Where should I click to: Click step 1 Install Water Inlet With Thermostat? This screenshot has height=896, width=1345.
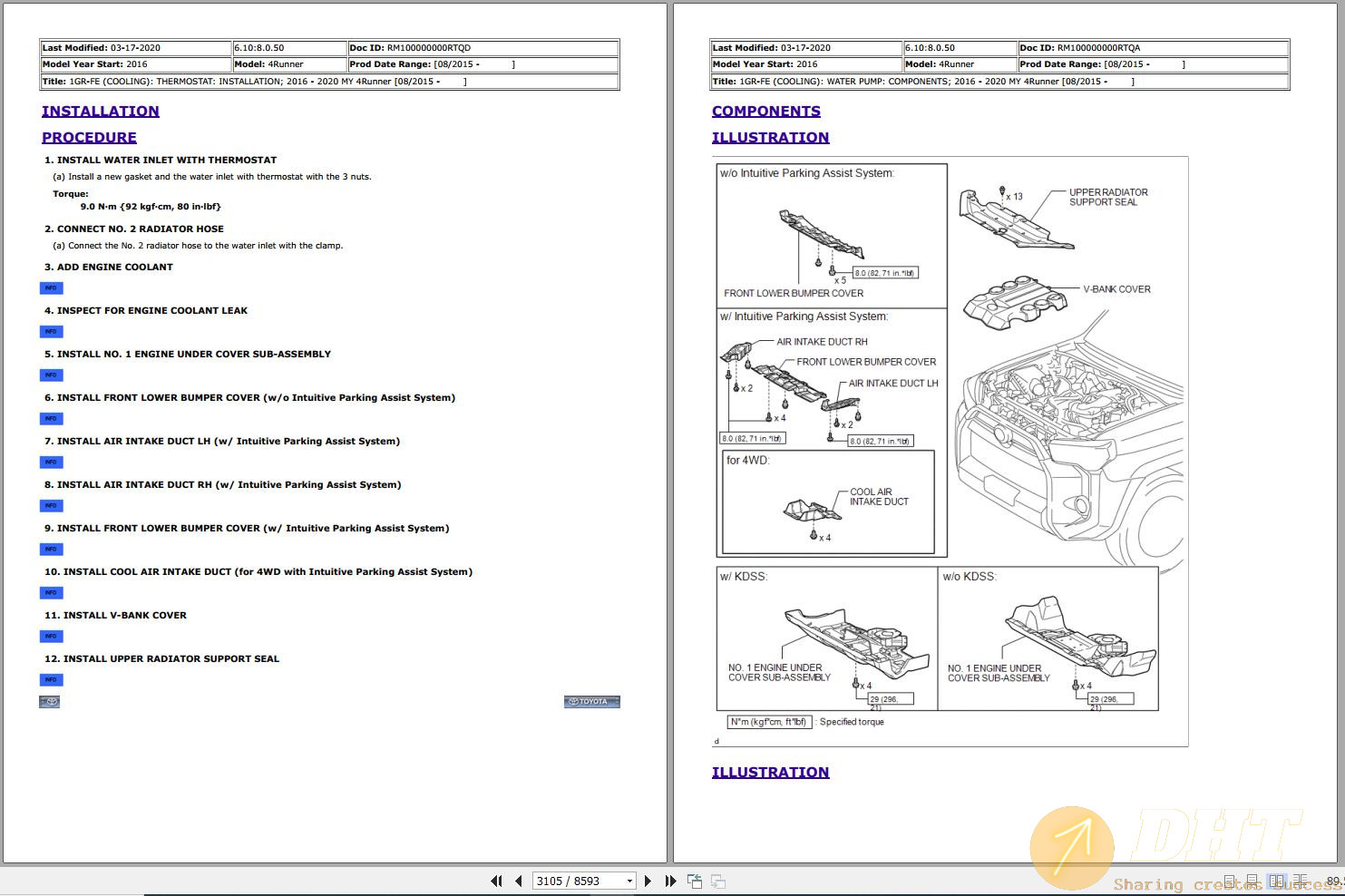coord(161,161)
